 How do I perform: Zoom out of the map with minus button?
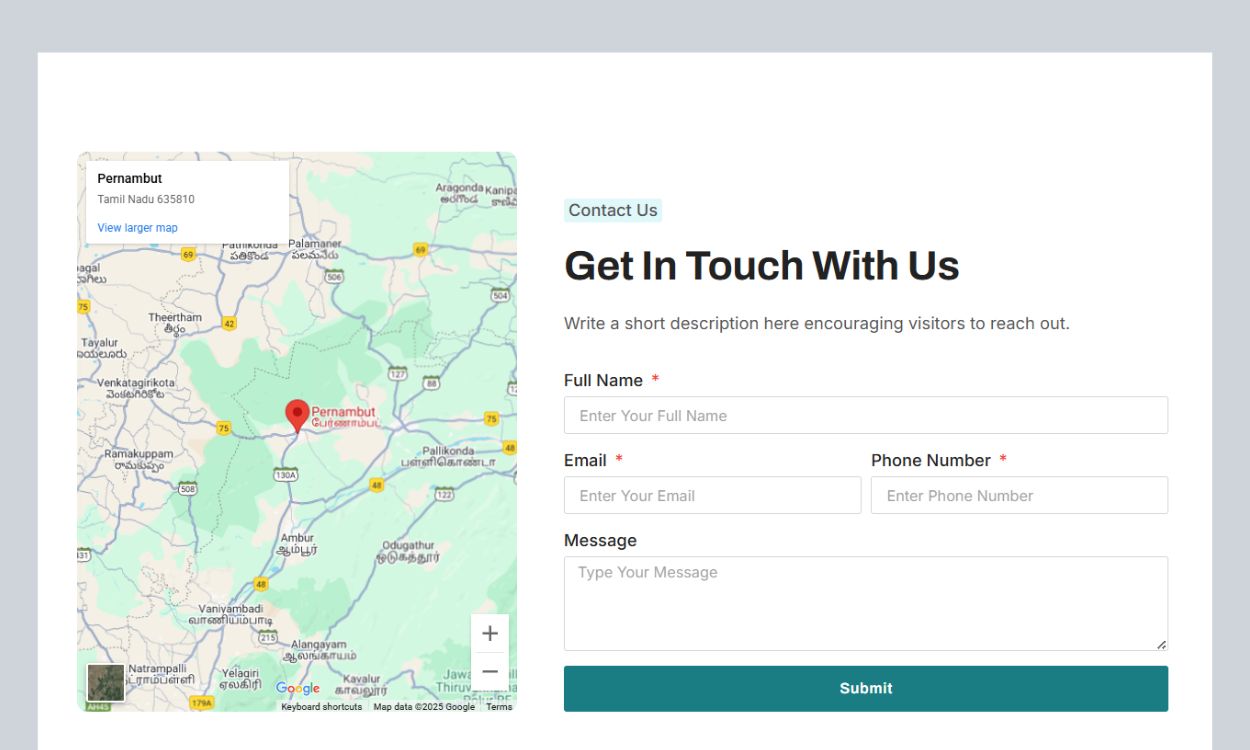[x=490, y=671]
